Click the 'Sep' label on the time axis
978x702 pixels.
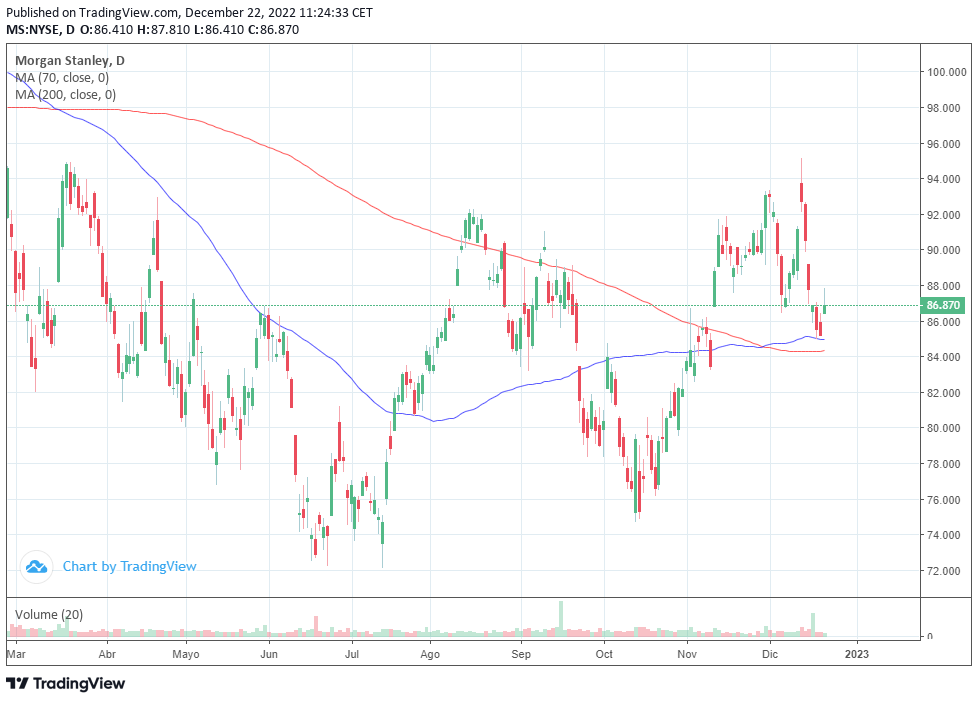tap(521, 654)
